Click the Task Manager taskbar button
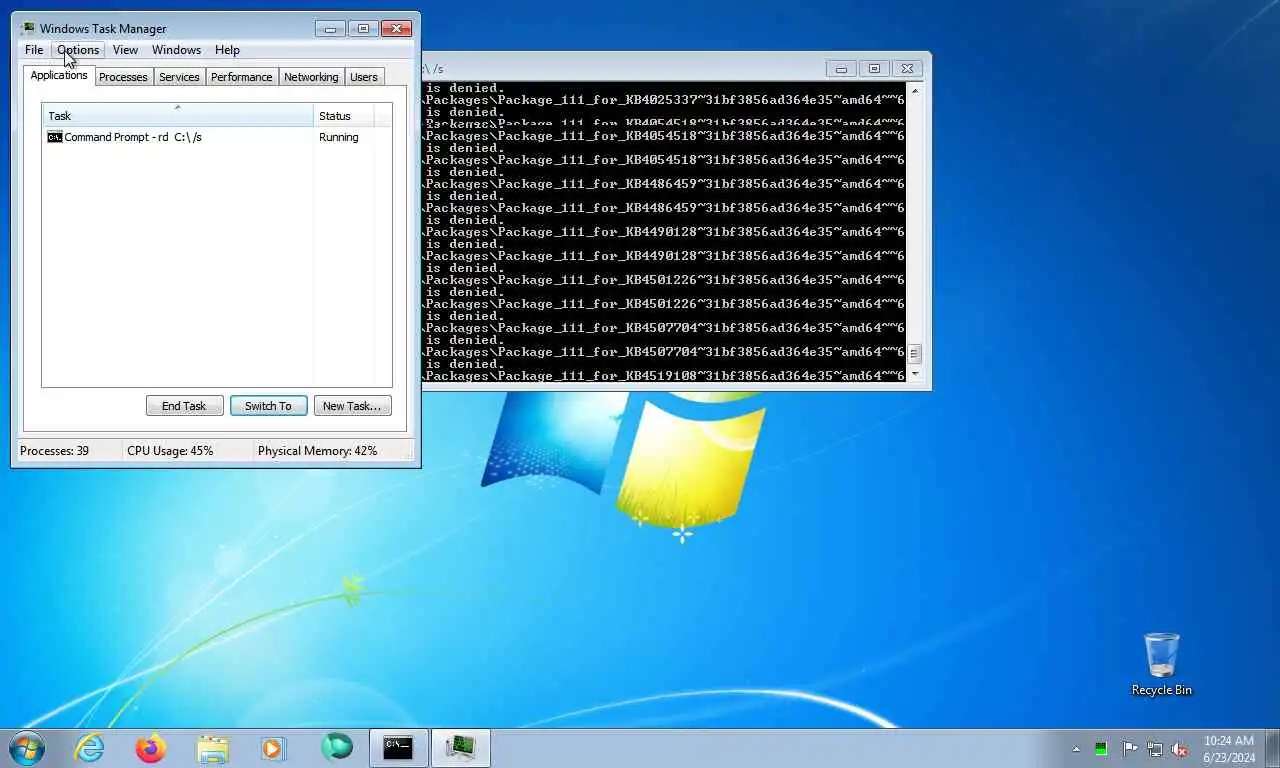 coord(461,748)
